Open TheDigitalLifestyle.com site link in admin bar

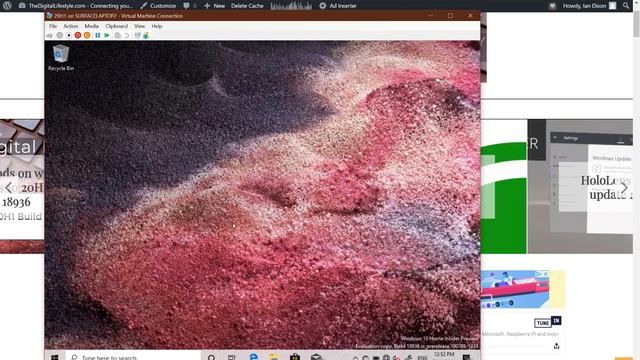[x=76, y=6]
